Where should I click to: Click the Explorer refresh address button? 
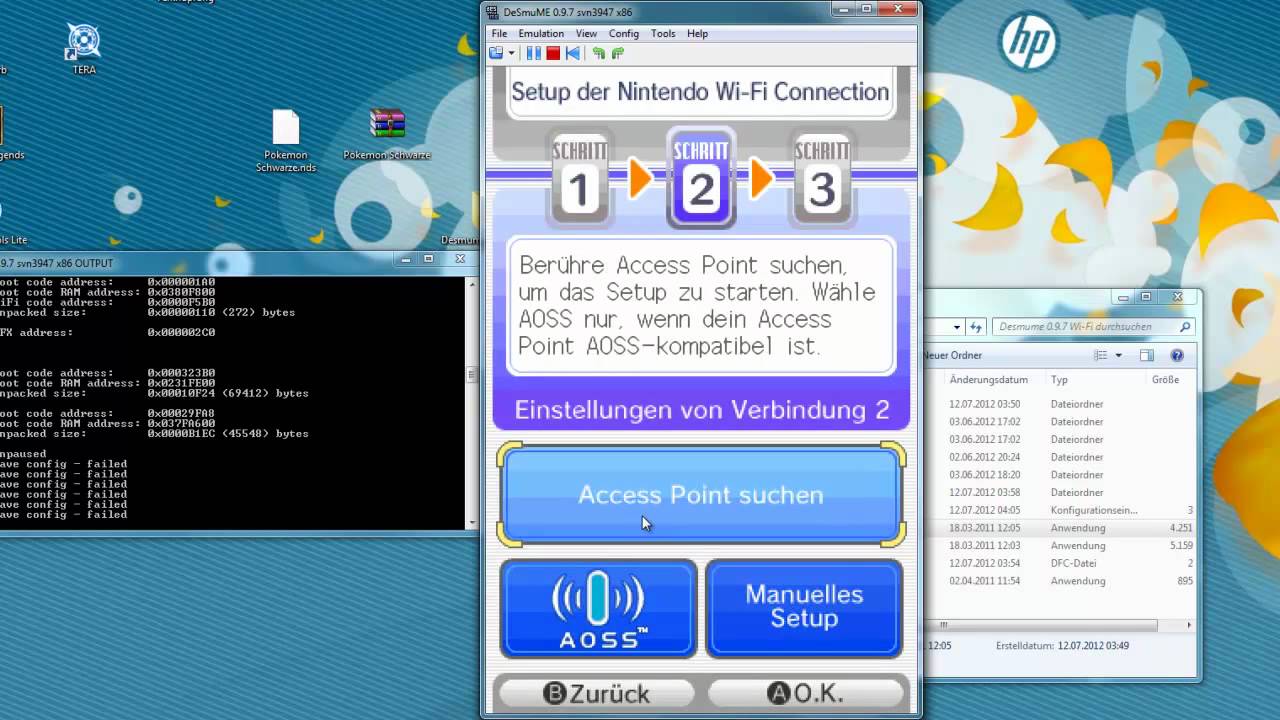click(976, 326)
